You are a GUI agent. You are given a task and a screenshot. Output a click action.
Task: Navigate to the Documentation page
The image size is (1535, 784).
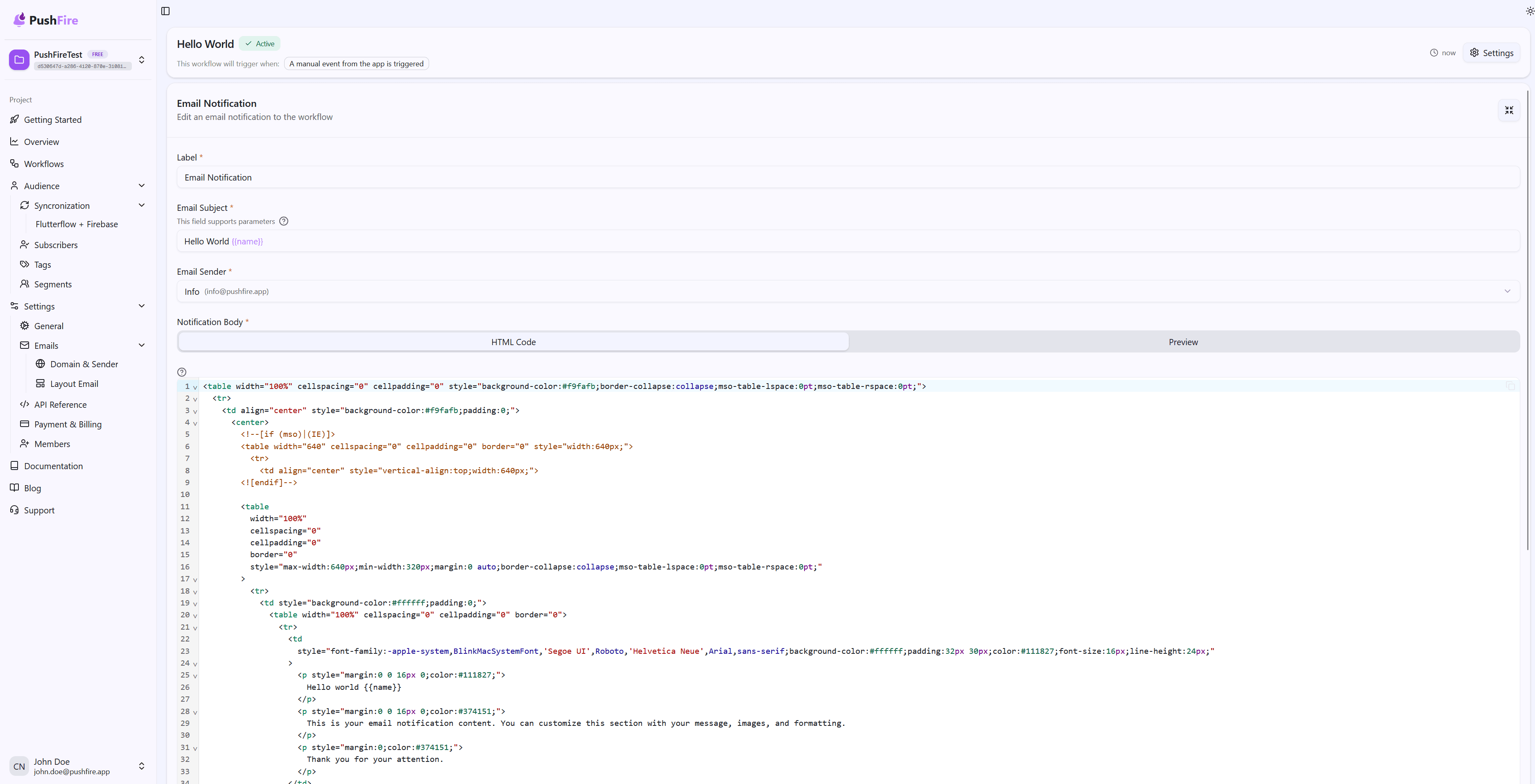click(x=54, y=466)
